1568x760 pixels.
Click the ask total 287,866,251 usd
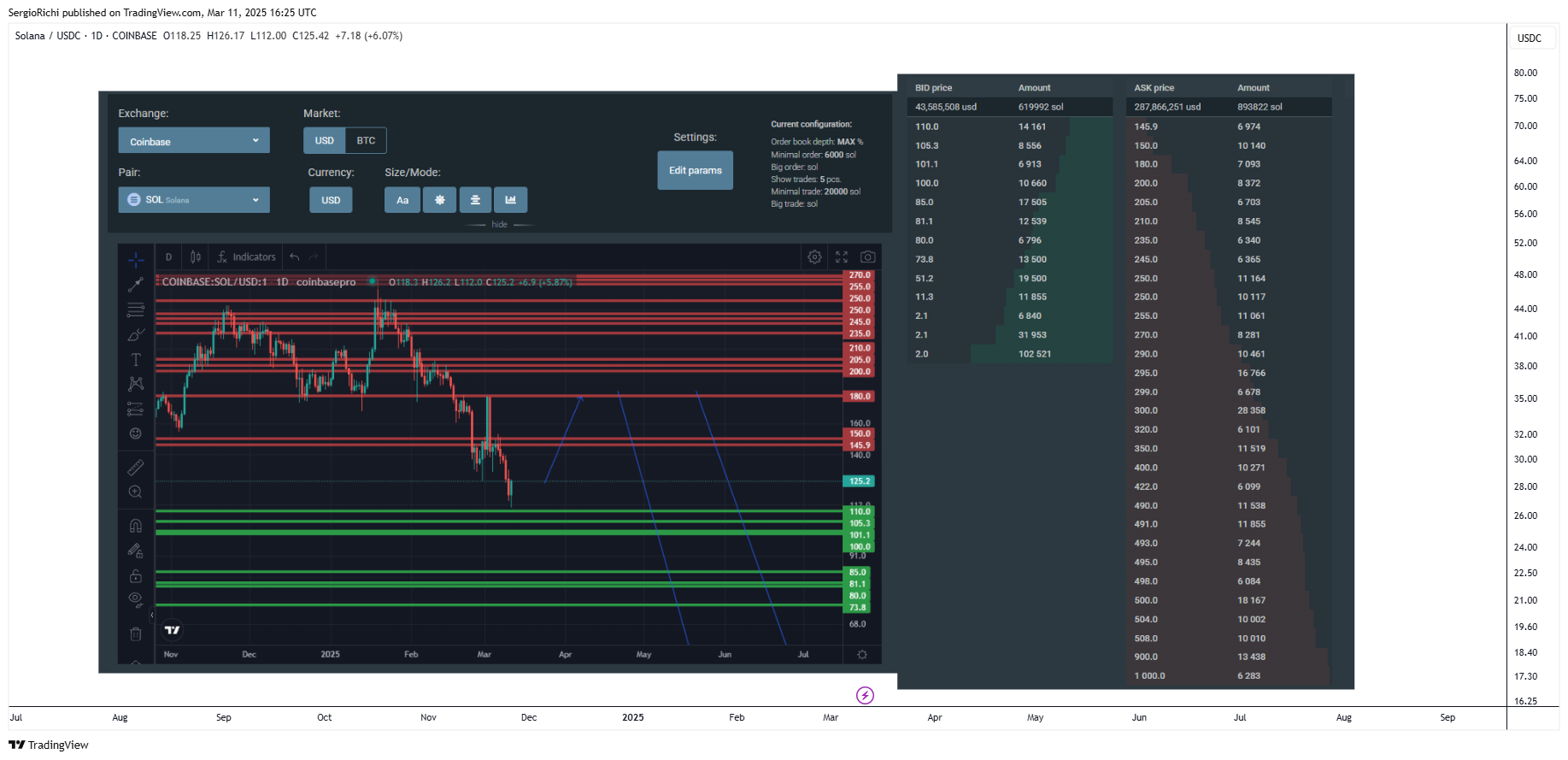click(x=1167, y=107)
